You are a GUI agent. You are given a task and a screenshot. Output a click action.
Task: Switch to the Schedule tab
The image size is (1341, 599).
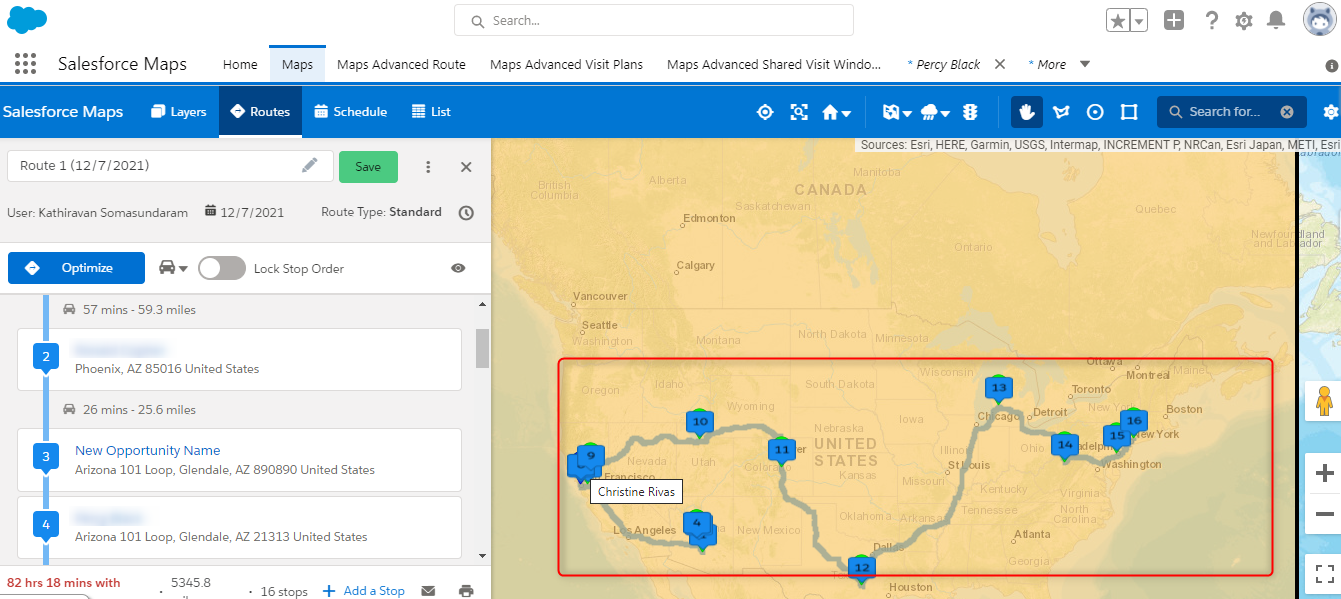[350, 111]
